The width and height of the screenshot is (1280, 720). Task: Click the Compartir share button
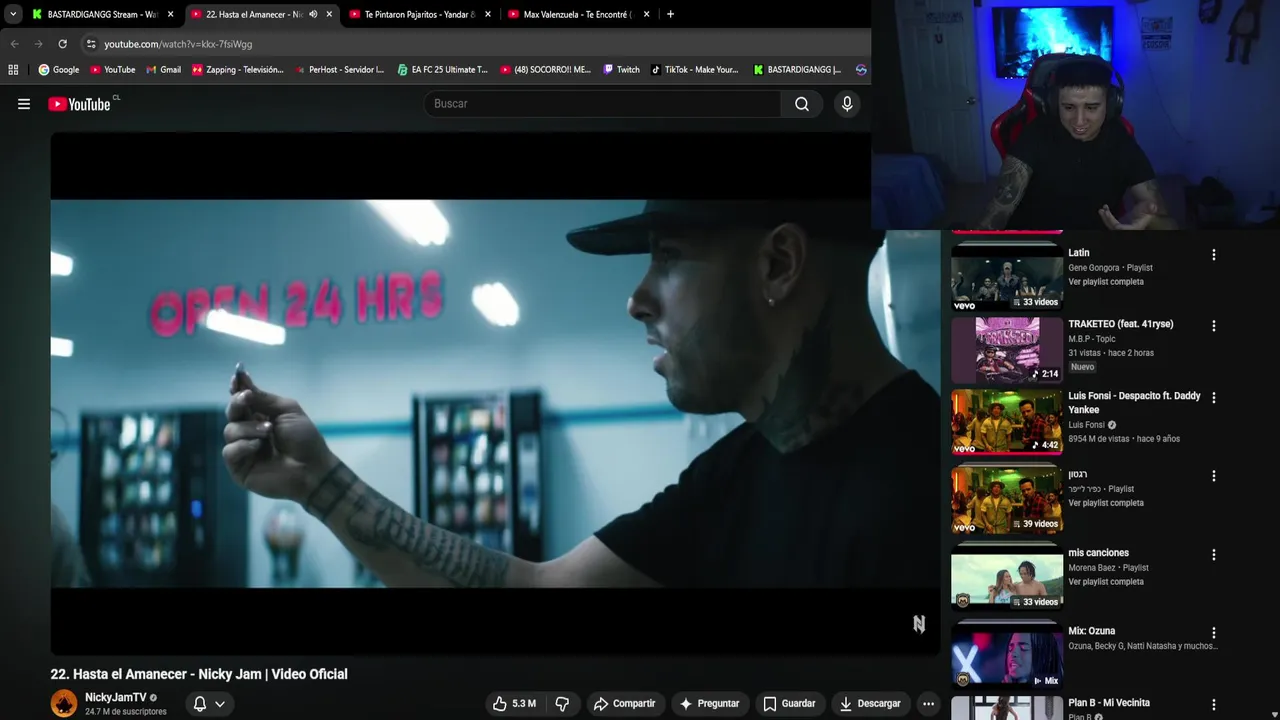click(624, 704)
